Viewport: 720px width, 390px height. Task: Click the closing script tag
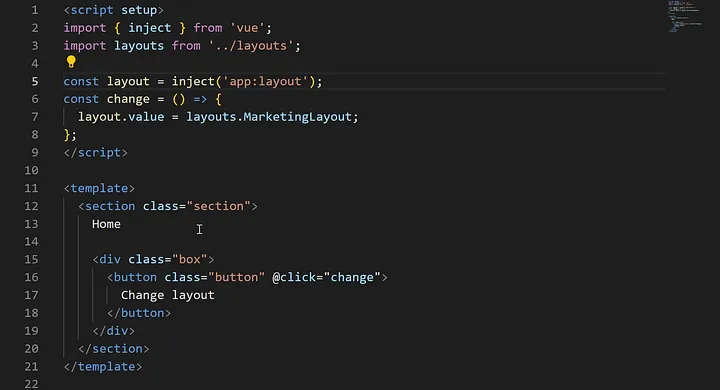point(96,153)
